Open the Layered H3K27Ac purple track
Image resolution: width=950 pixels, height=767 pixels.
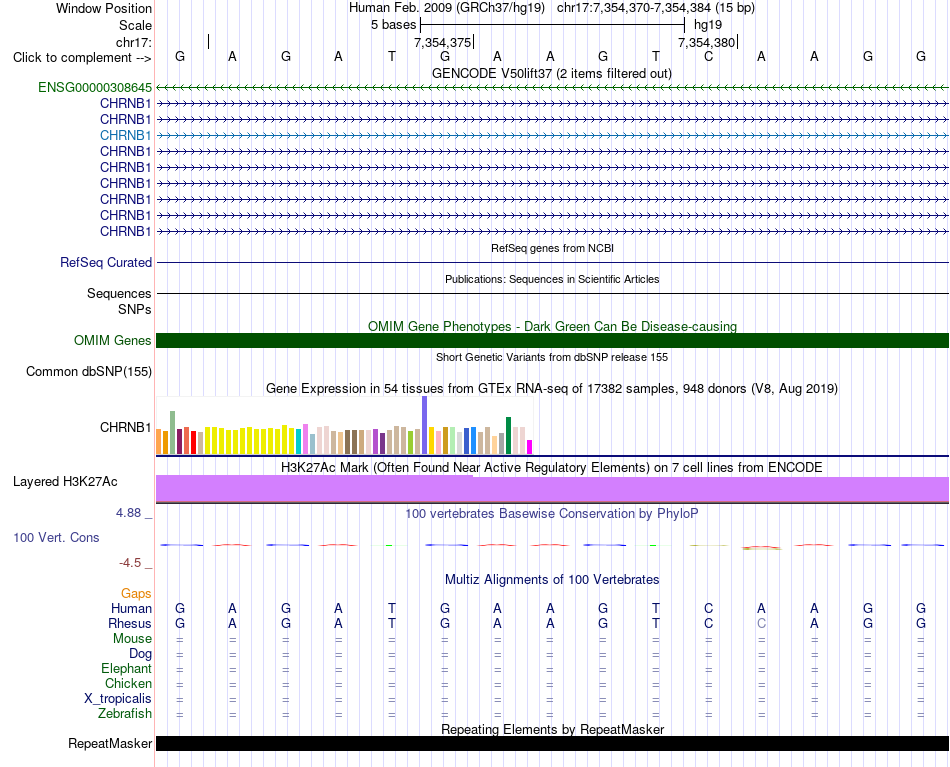click(552, 489)
